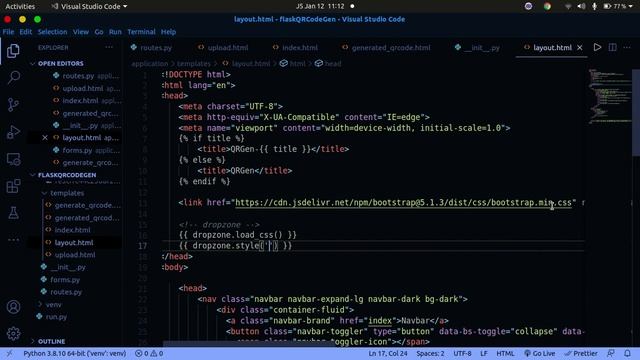Close the layout.html tab
This screenshot has width=640, height=360.
(580, 48)
